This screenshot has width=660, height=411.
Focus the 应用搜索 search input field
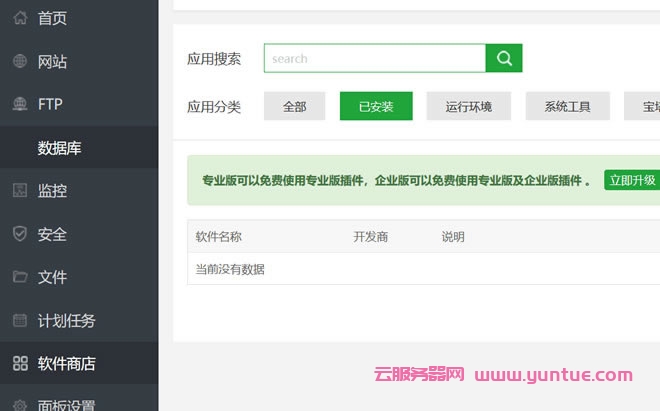[x=374, y=58]
